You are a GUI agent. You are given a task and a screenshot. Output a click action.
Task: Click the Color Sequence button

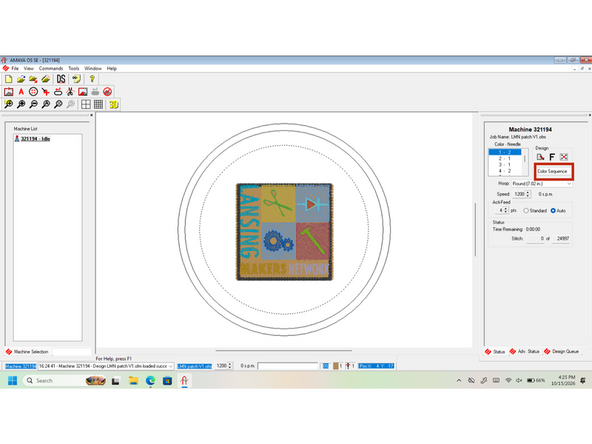pos(552,171)
